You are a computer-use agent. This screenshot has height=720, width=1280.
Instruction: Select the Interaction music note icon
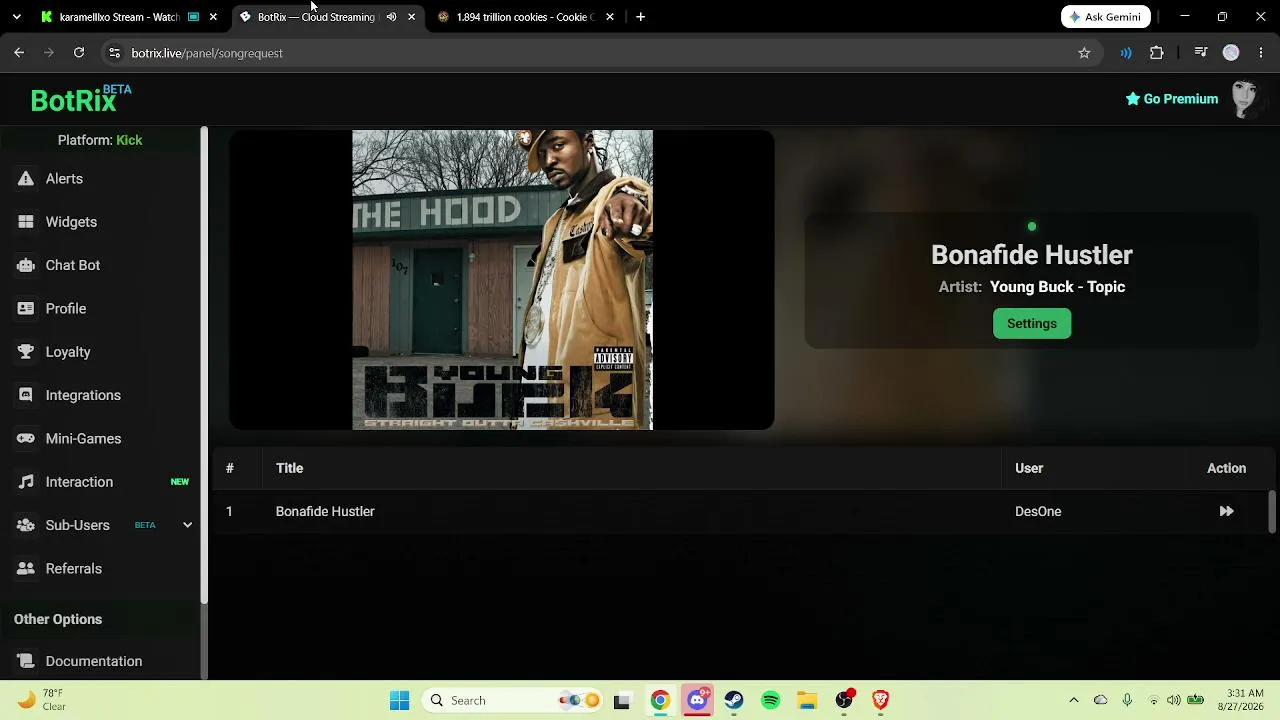pyautogui.click(x=26, y=482)
